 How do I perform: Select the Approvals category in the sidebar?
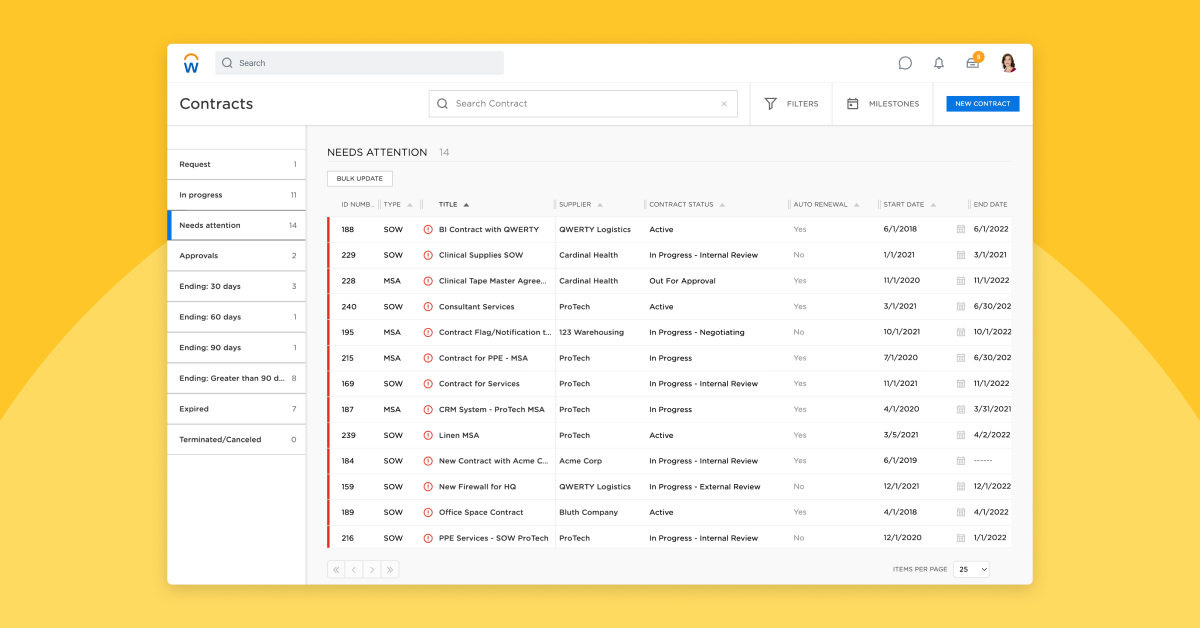236,255
